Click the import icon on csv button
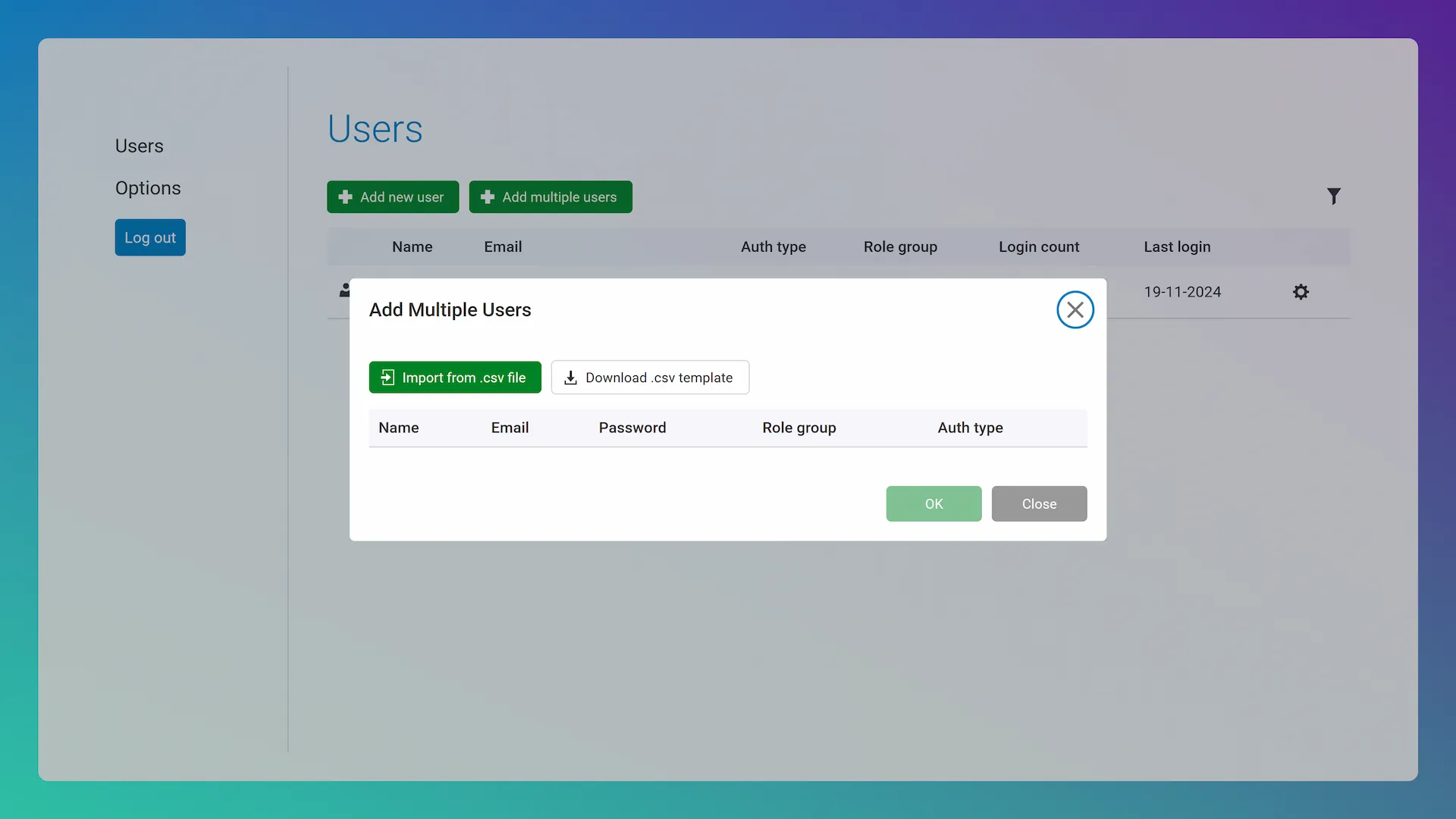The width and height of the screenshot is (1456, 819). 388,378
